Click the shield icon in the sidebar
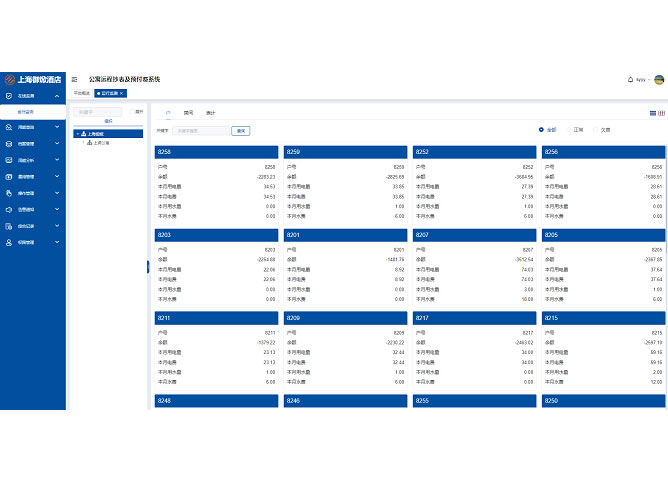668x482 pixels. pyautogui.click(x=9, y=96)
